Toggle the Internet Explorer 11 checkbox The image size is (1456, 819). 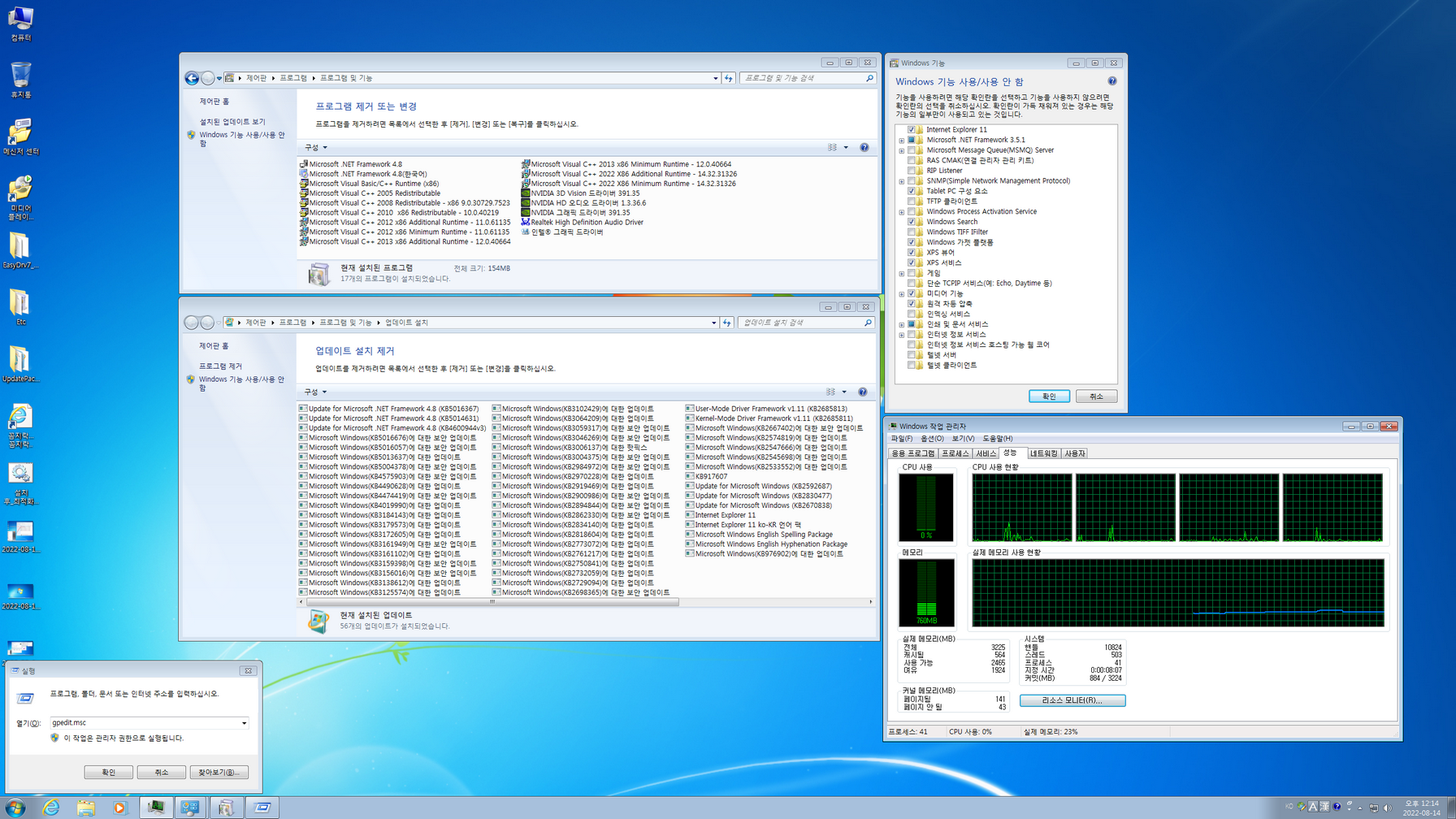[x=912, y=129]
